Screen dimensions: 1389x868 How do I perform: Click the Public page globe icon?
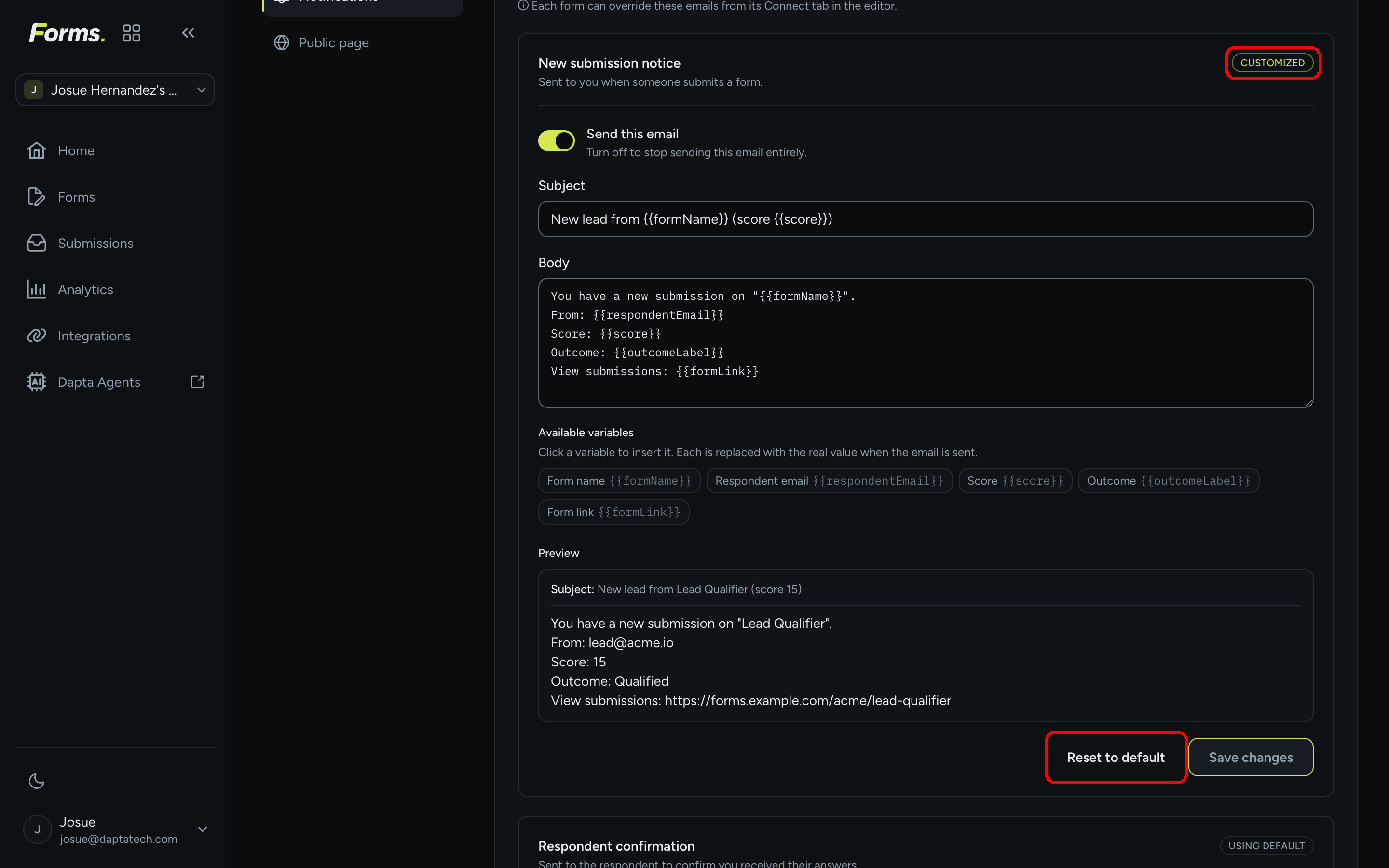281,42
